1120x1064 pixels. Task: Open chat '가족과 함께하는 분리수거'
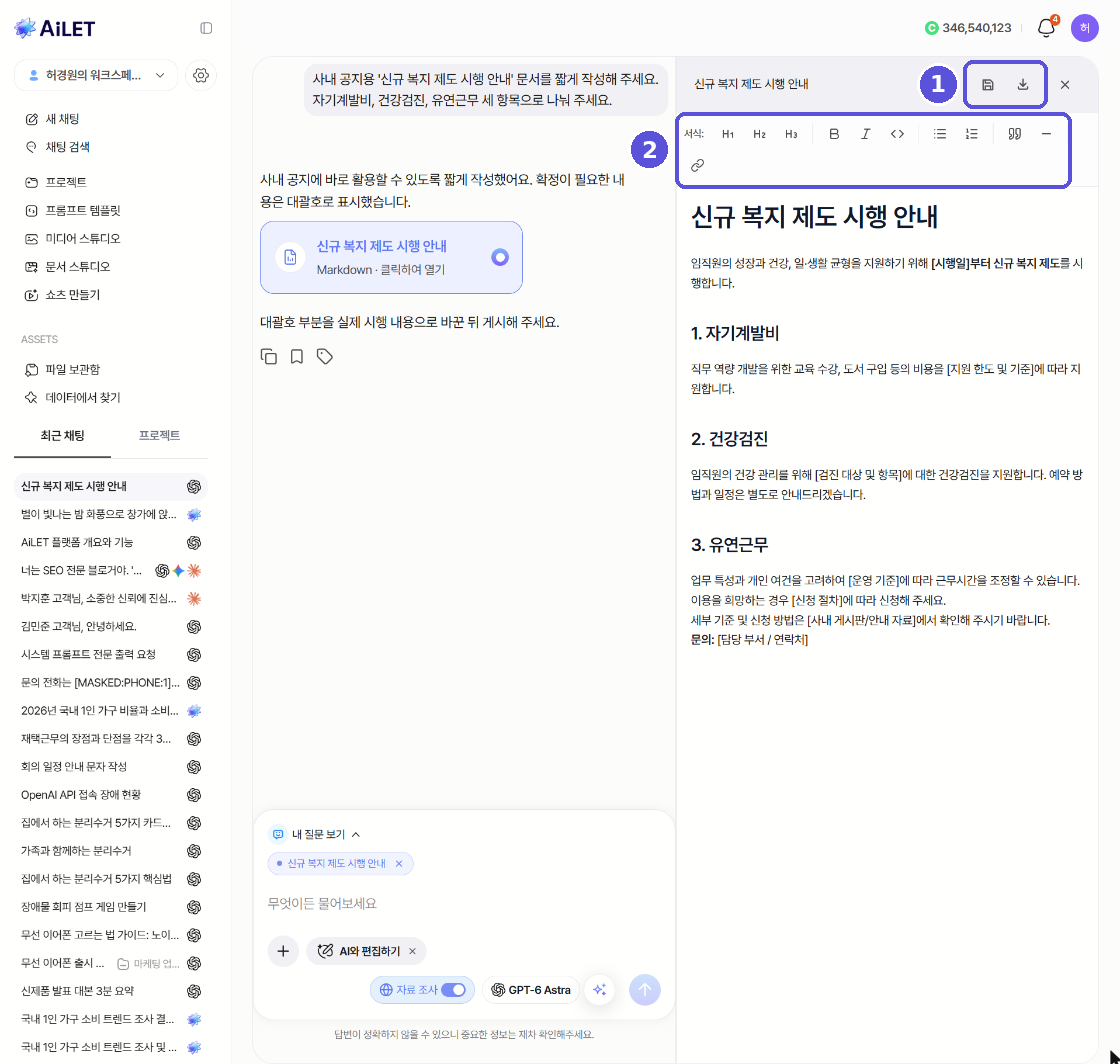point(111,850)
